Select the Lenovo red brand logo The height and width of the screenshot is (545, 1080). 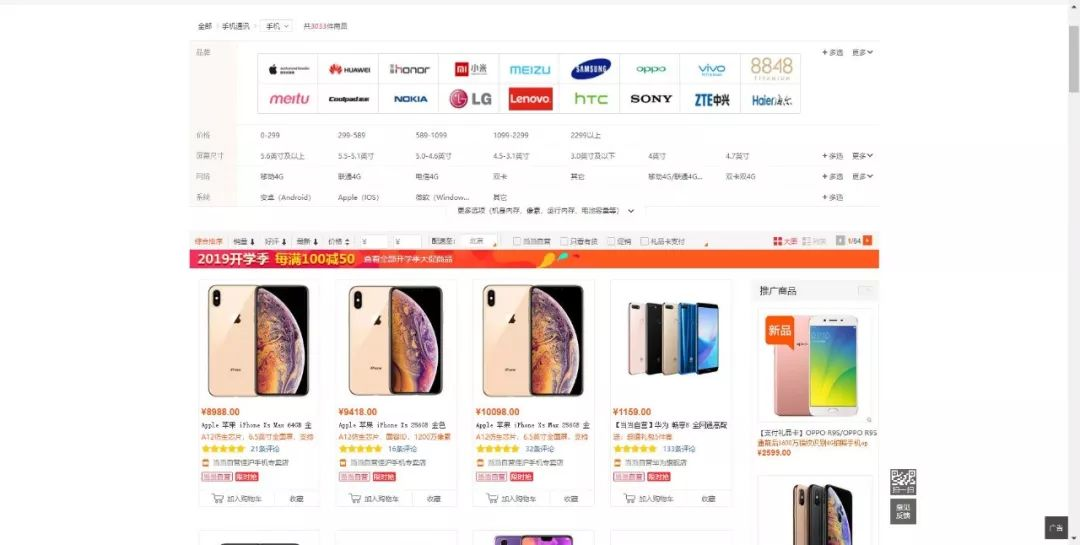[530, 99]
